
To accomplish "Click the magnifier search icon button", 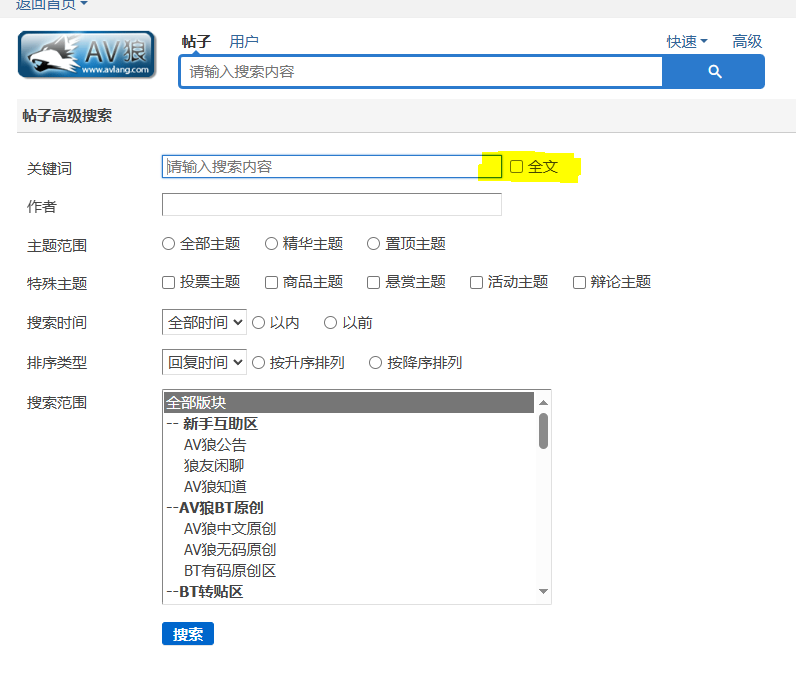I will [x=714, y=72].
